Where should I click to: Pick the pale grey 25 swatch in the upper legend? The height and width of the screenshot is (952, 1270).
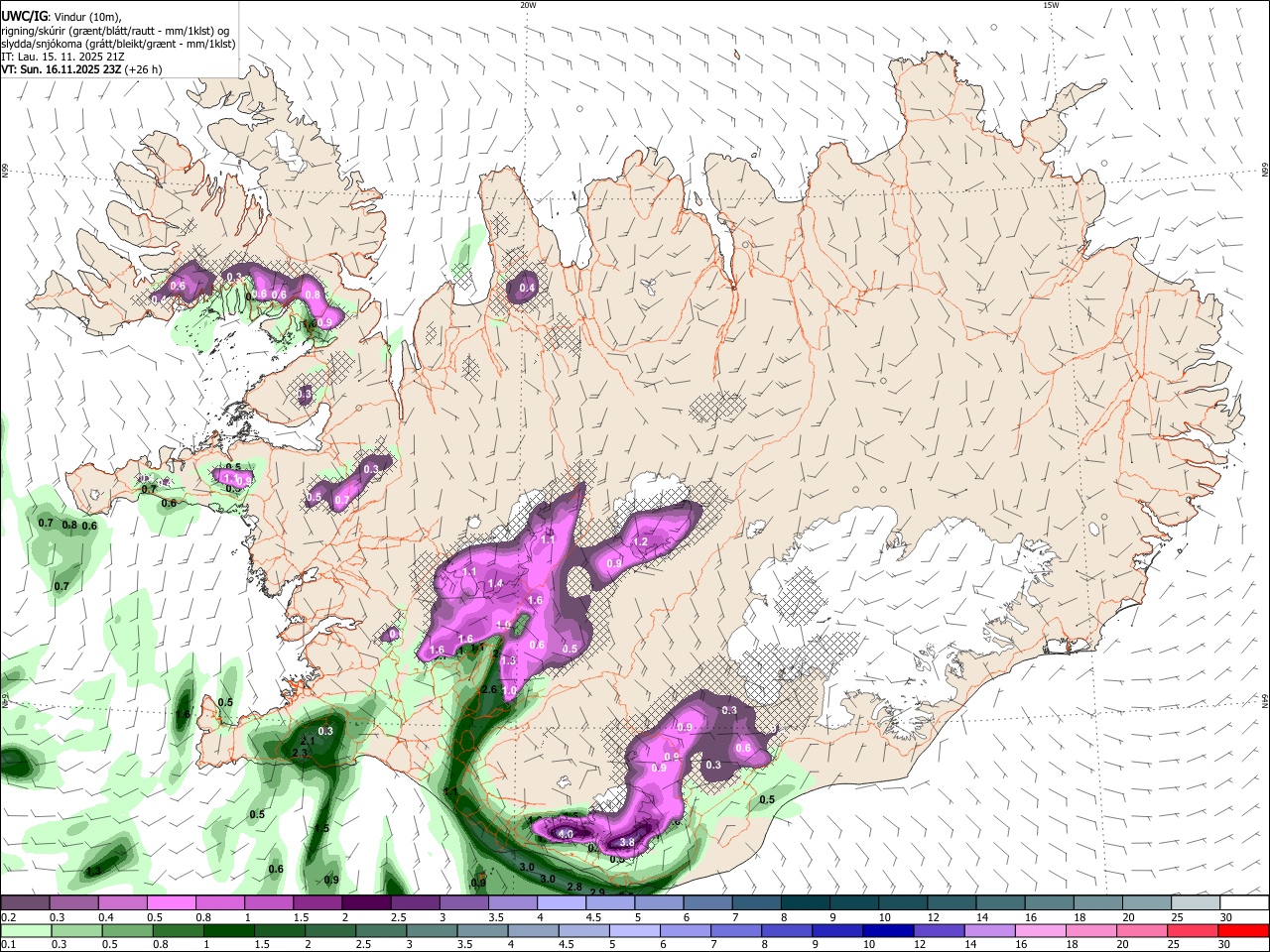1196,903
